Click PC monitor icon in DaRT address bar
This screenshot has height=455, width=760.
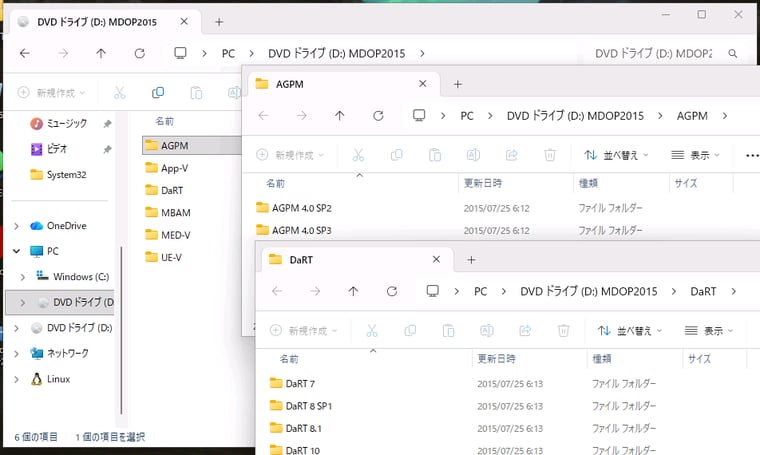[x=432, y=291]
